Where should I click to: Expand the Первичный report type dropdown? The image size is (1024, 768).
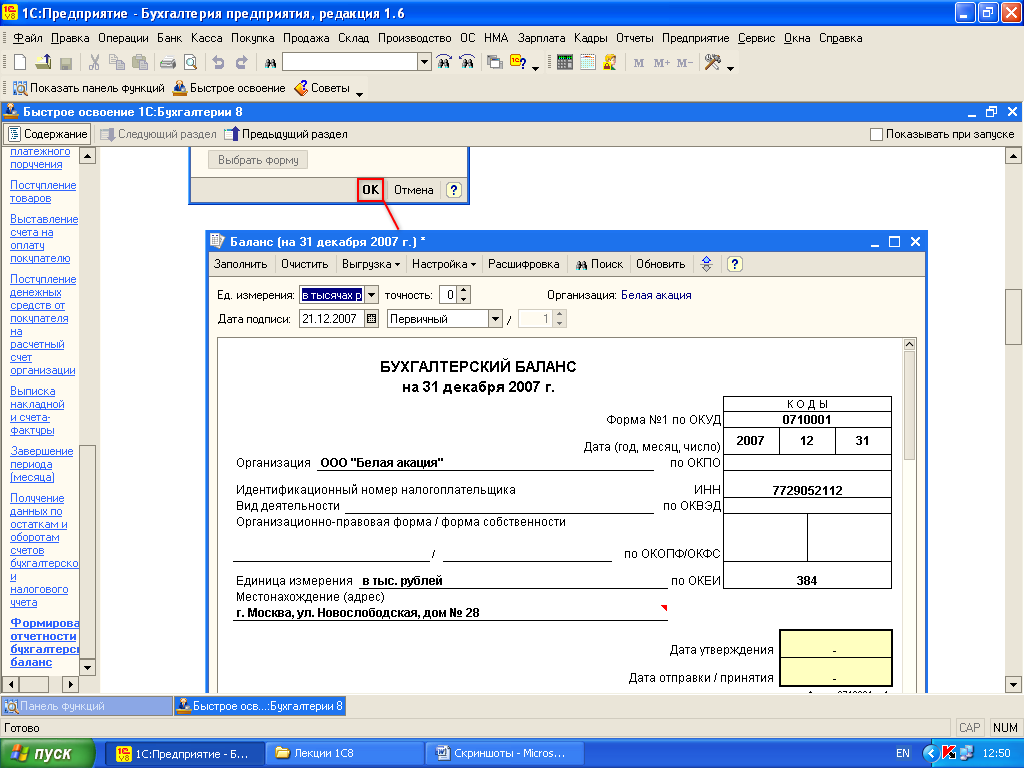[x=495, y=319]
